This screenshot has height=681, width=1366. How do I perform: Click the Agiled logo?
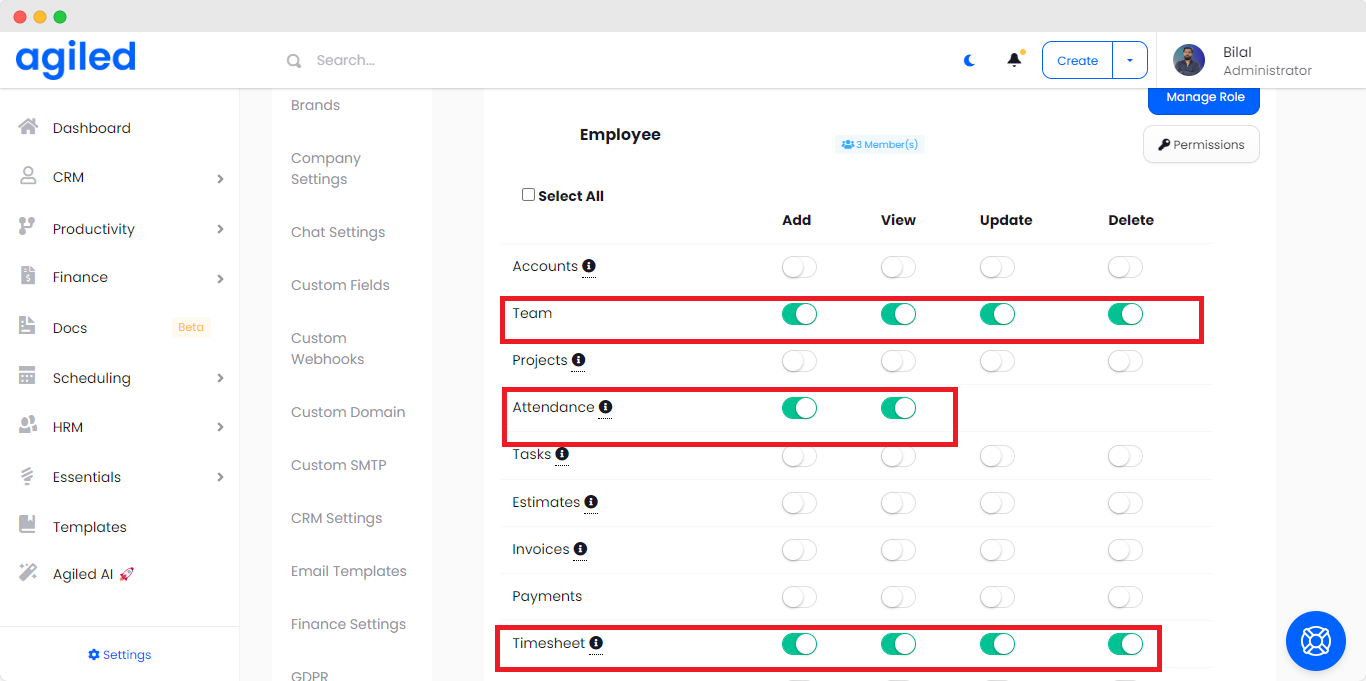pyautogui.click(x=76, y=59)
